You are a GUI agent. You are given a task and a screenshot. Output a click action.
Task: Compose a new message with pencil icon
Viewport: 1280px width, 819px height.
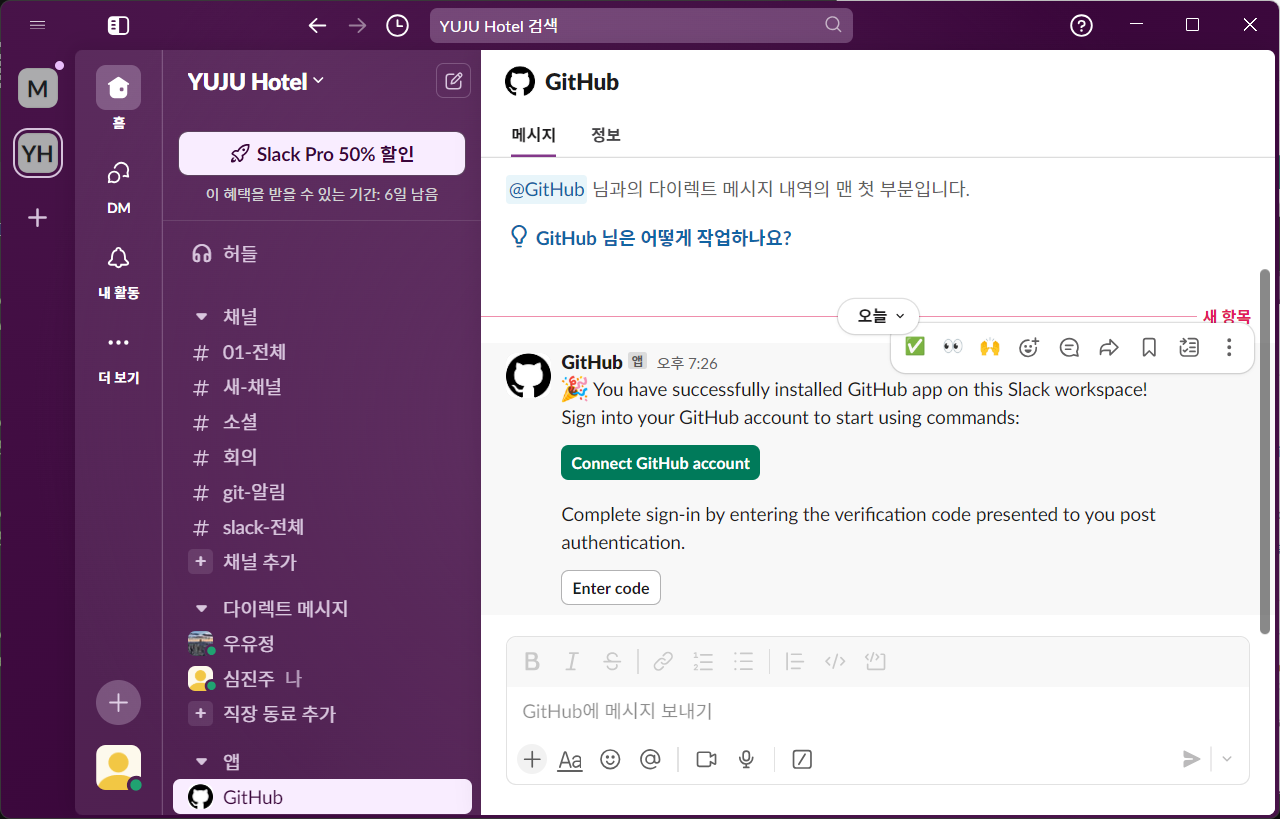pos(454,81)
